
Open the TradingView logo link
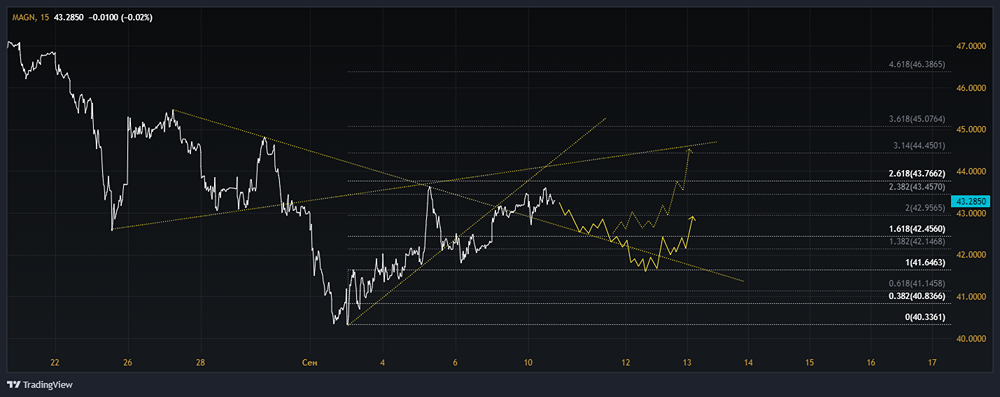tap(40, 385)
